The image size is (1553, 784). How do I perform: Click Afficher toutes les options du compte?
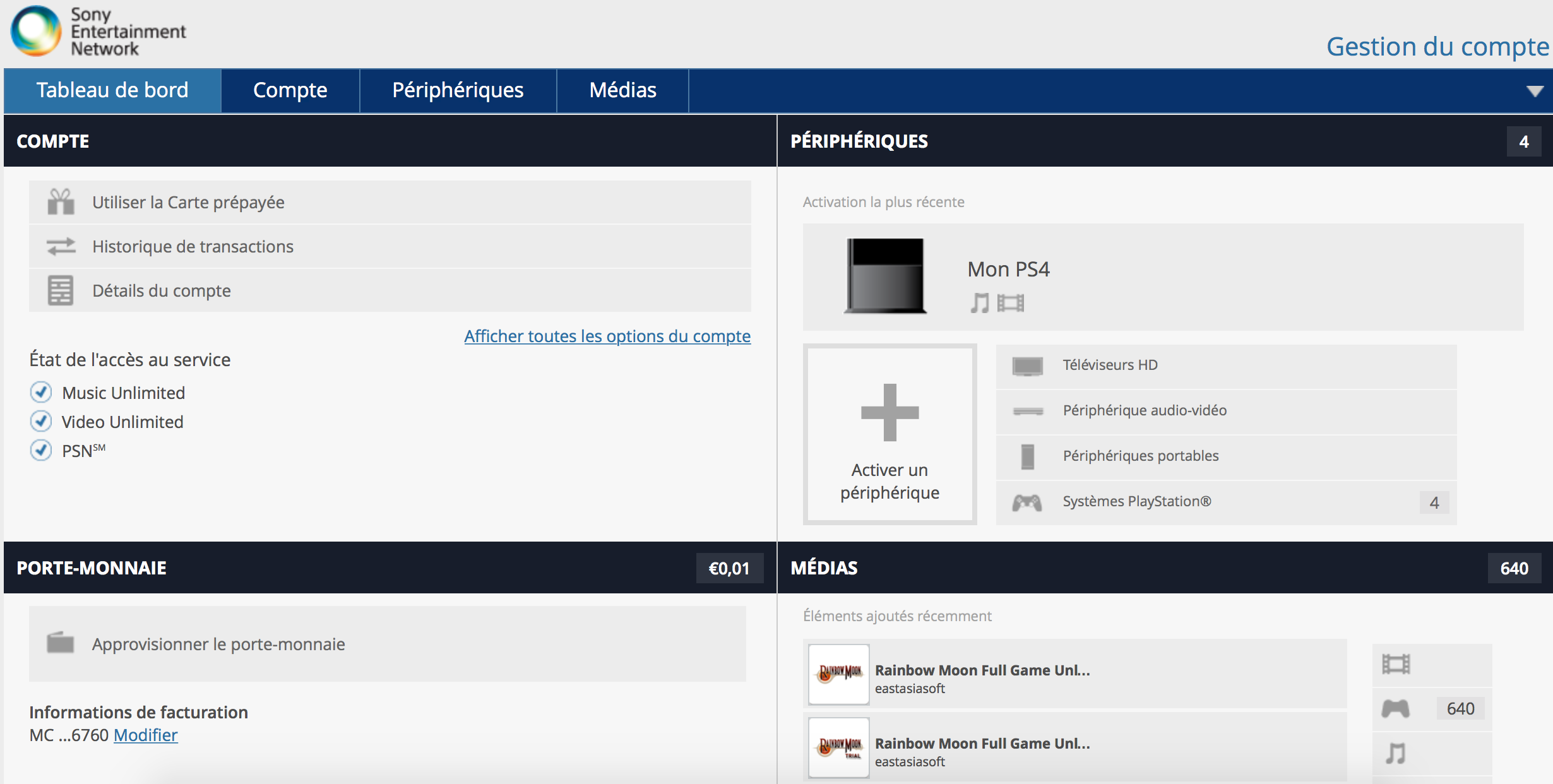click(607, 336)
